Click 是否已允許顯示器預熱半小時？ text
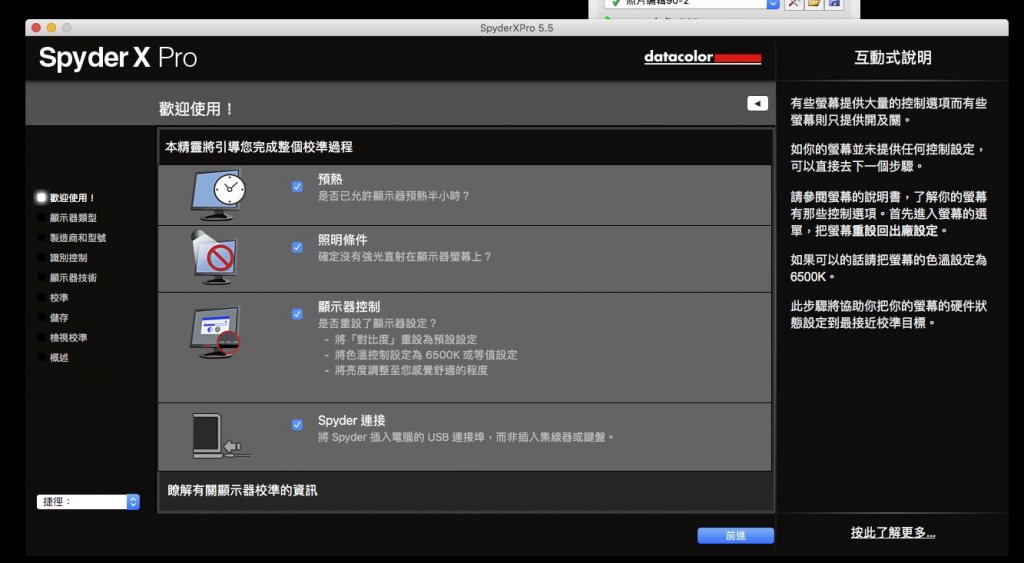Screen dimensions: 1024x563 (x=394, y=196)
